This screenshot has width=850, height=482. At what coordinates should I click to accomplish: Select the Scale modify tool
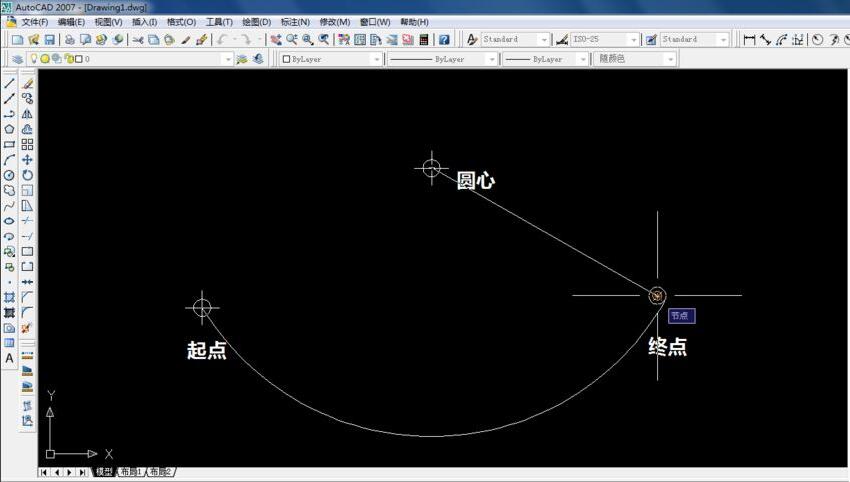(27, 190)
